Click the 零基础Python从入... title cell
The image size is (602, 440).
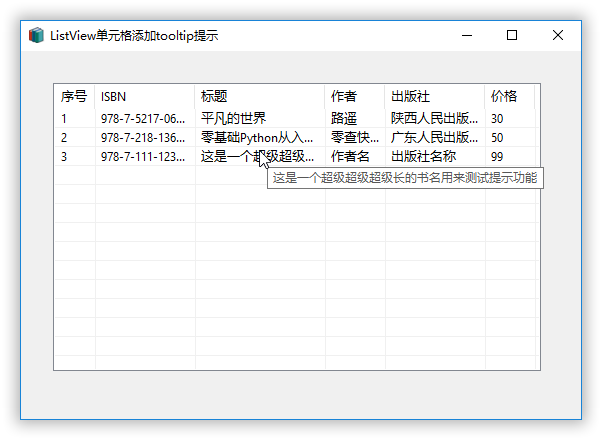point(257,138)
